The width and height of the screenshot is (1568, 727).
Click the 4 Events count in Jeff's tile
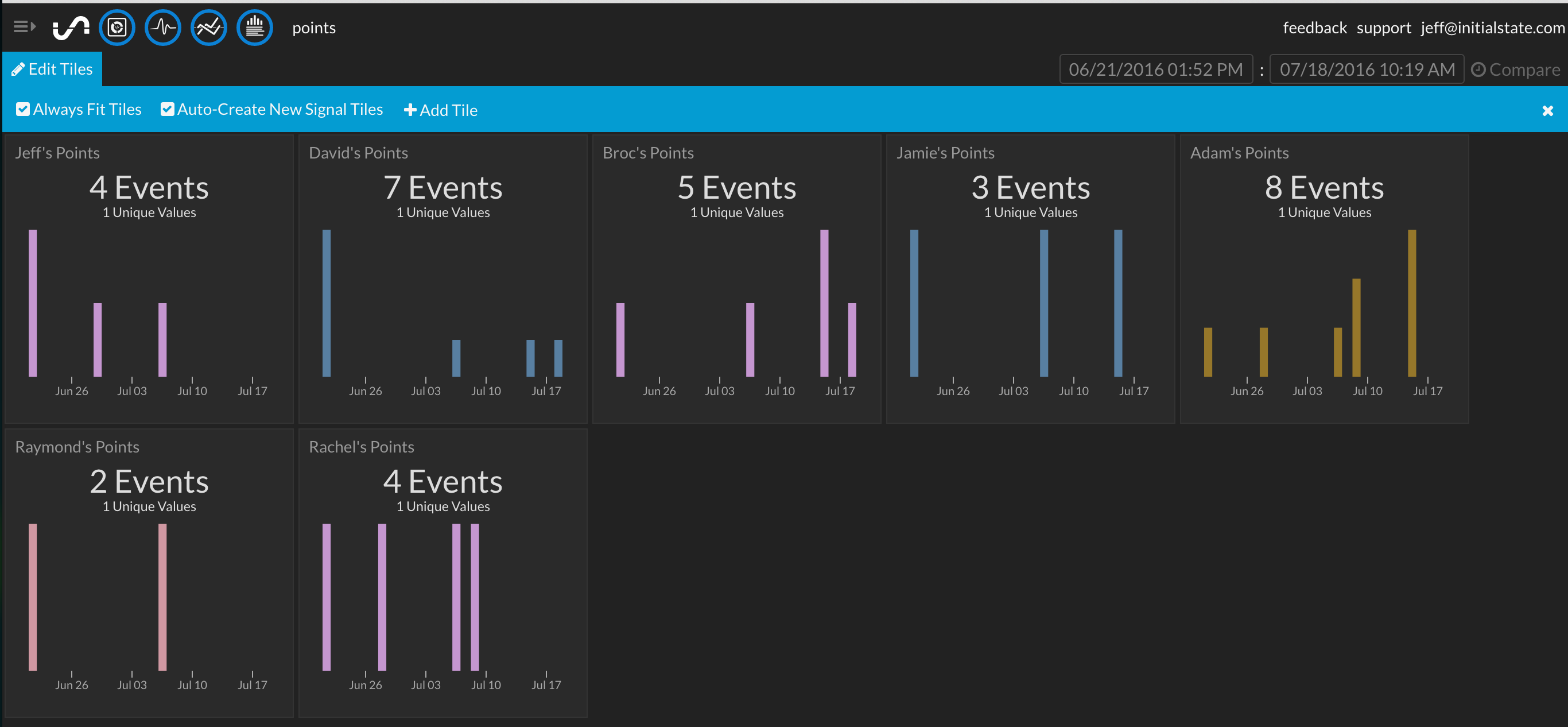149,188
